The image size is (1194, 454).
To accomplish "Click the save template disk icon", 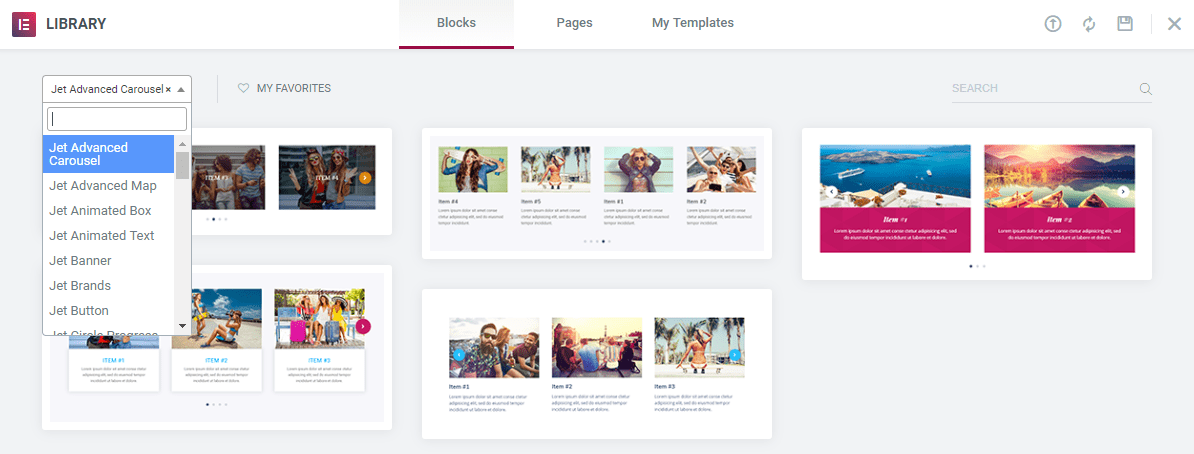I will 1125,23.
